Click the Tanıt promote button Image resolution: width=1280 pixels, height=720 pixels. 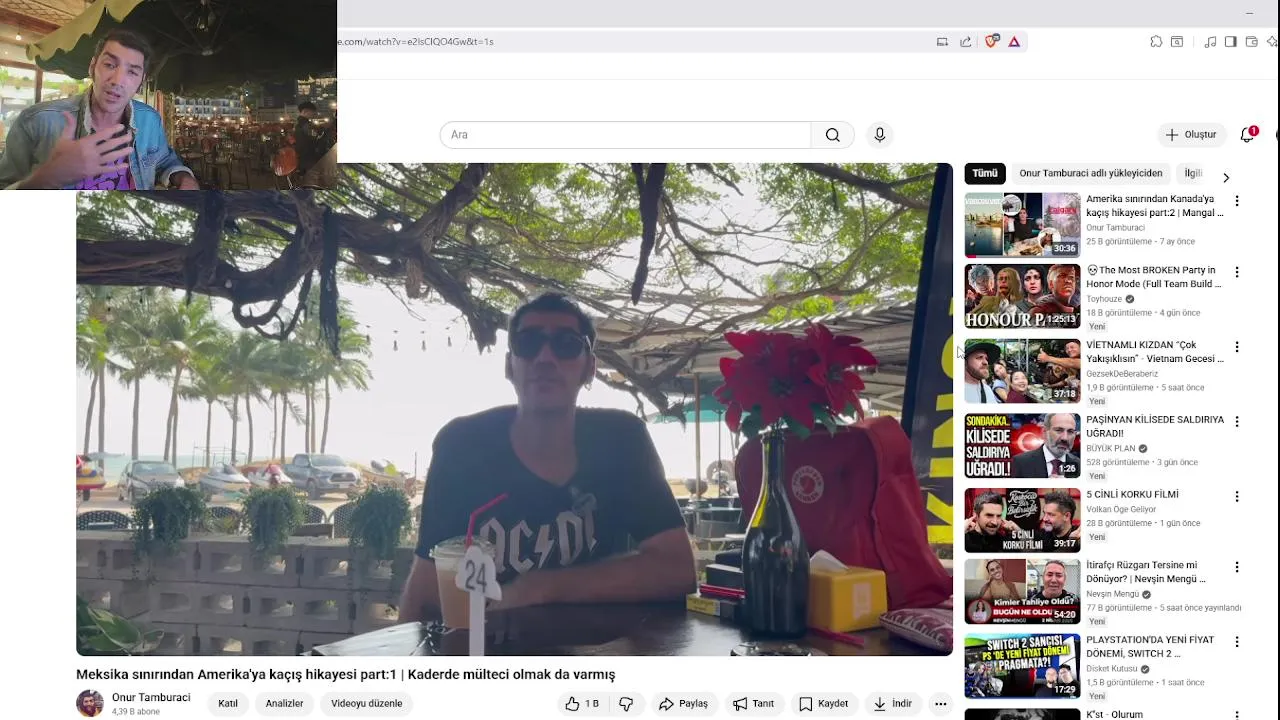coord(753,704)
